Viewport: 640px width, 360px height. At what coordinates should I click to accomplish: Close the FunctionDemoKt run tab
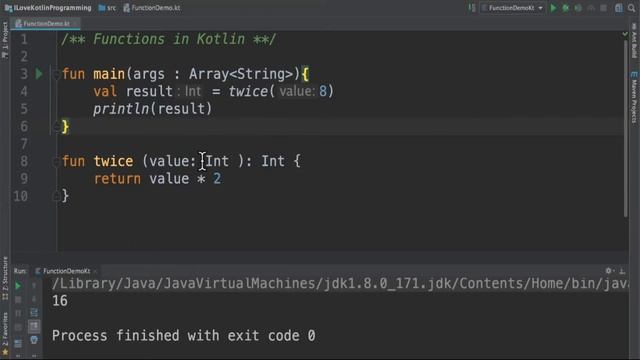pos(96,271)
